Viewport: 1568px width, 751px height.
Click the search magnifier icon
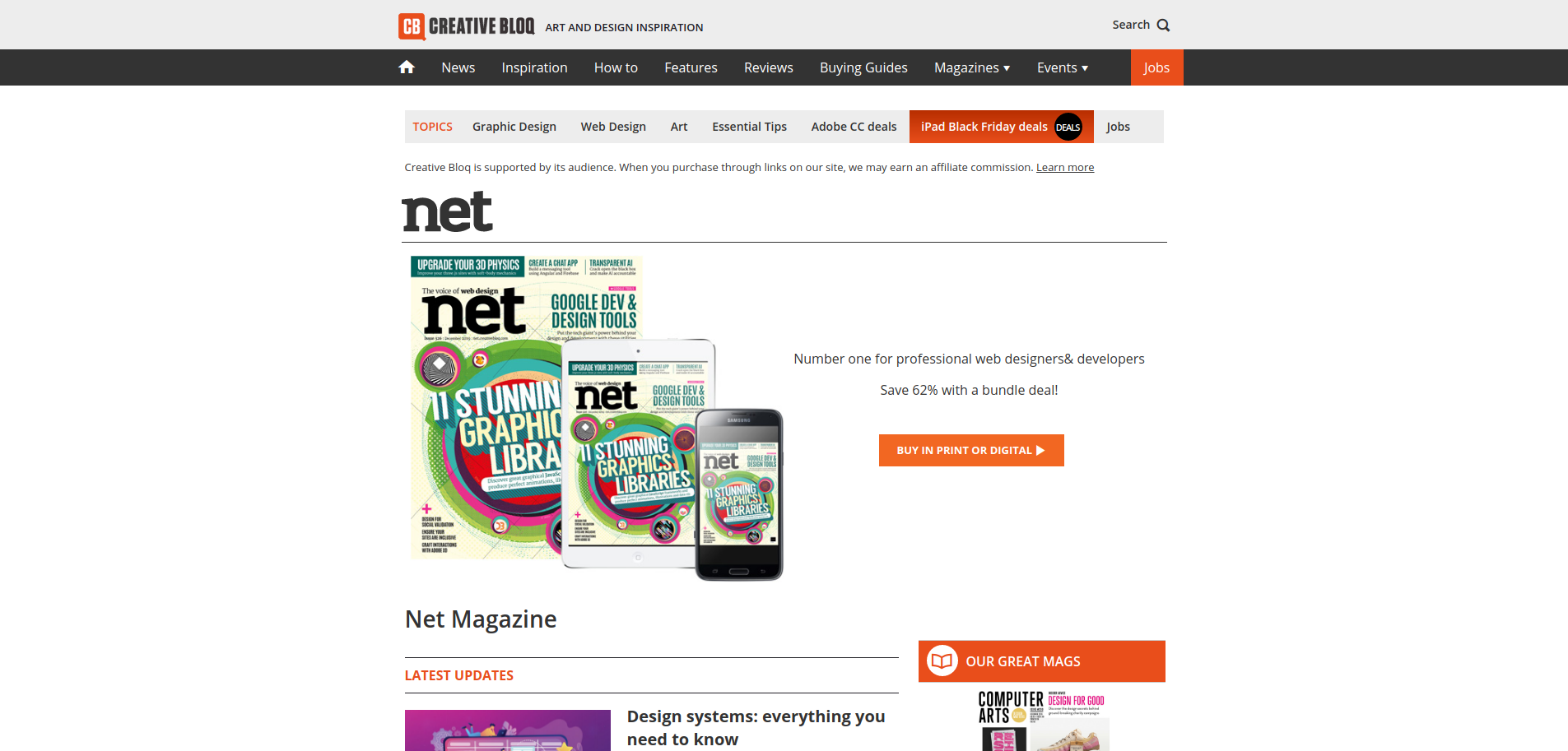pyautogui.click(x=1163, y=25)
